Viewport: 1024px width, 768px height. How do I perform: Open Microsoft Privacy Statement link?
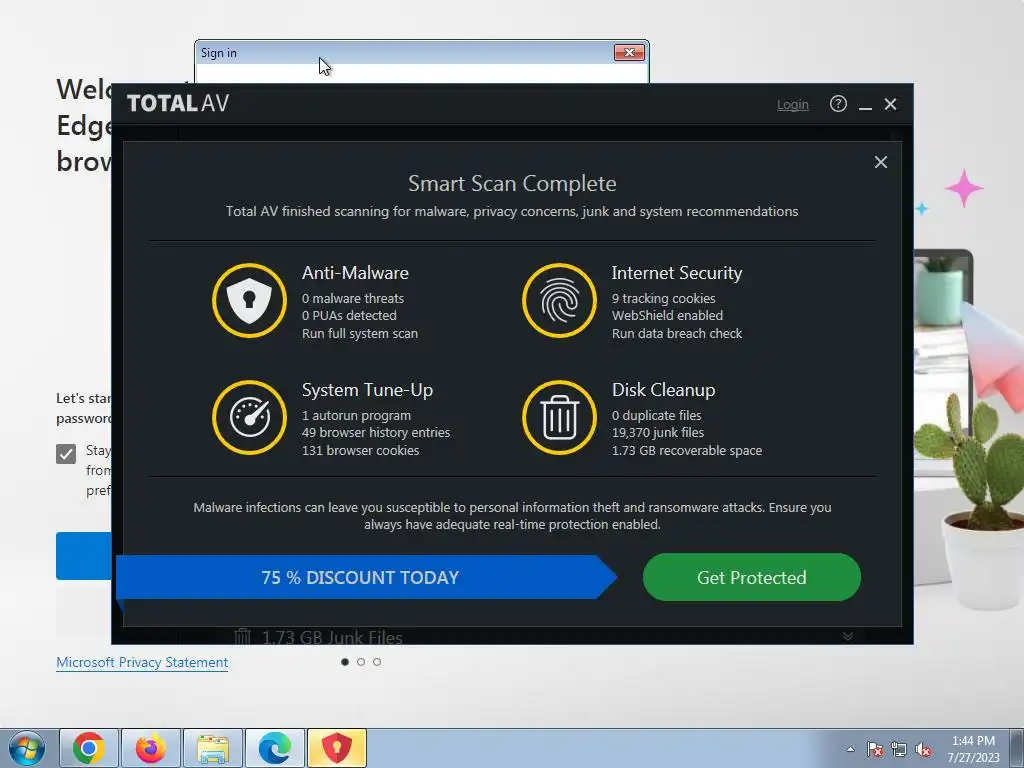click(x=142, y=662)
